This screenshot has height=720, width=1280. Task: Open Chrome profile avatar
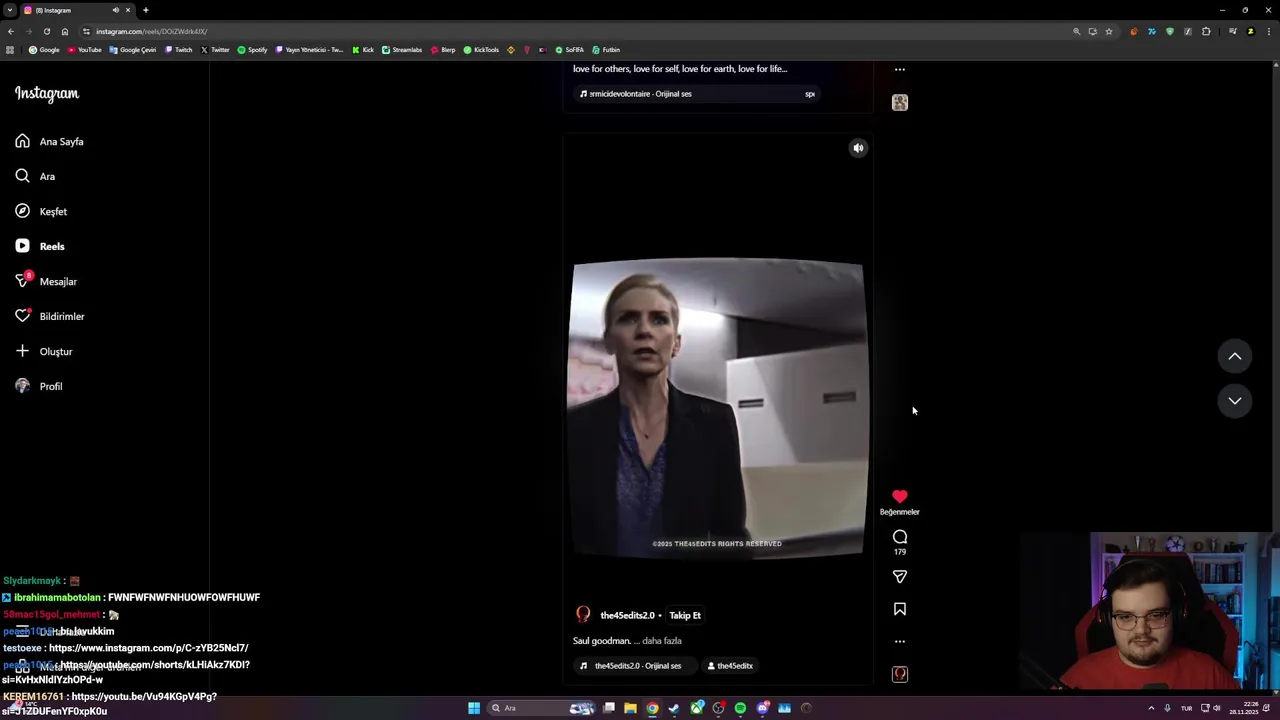pyautogui.click(x=1250, y=31)
